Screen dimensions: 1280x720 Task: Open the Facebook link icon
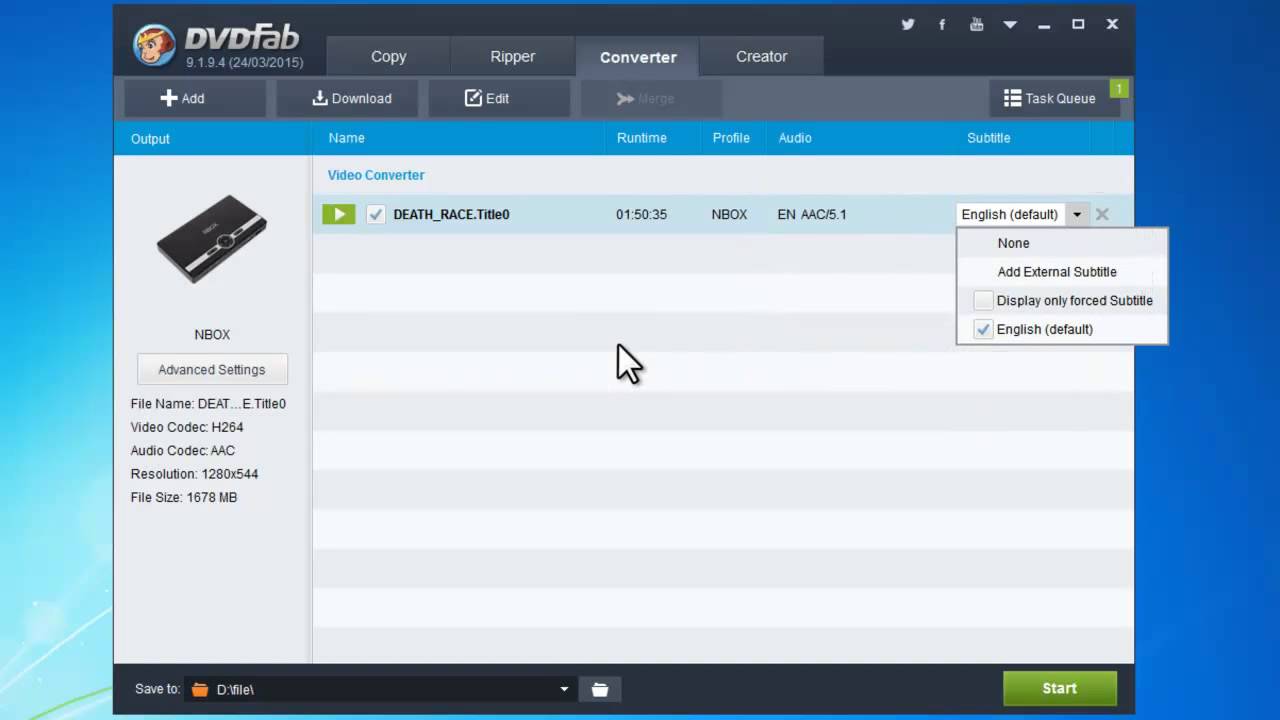point(942,25)
